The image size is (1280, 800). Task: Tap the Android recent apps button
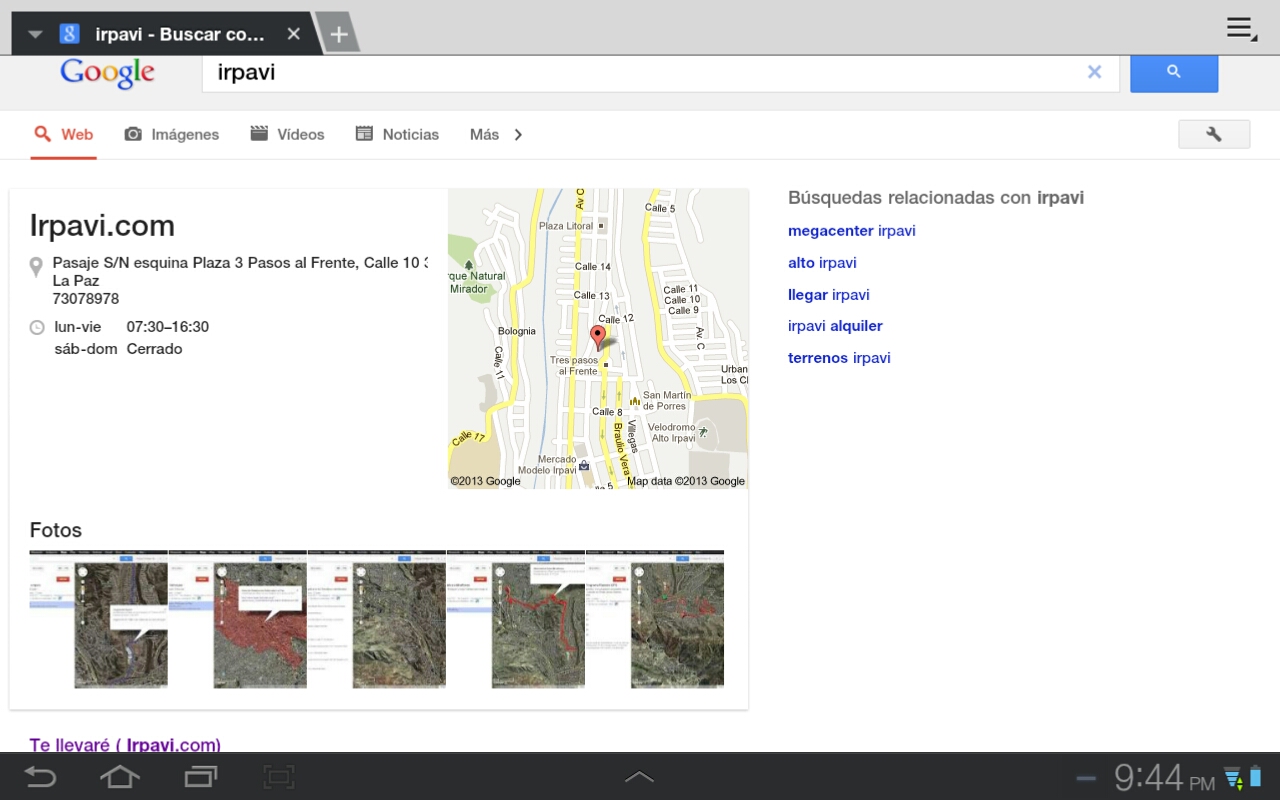[201, 777]
